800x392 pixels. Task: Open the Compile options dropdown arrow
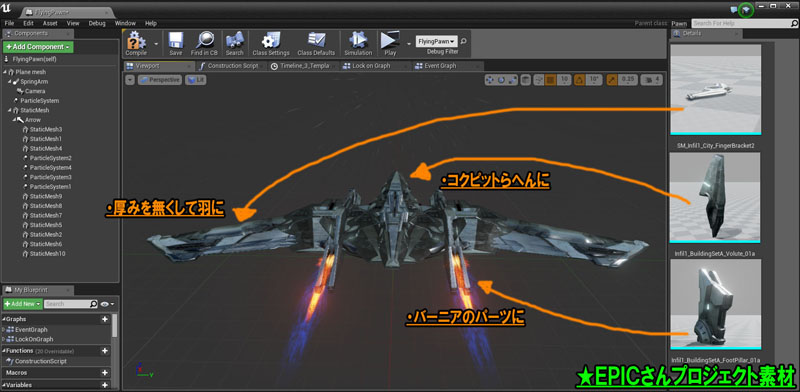tap(156, 44)
